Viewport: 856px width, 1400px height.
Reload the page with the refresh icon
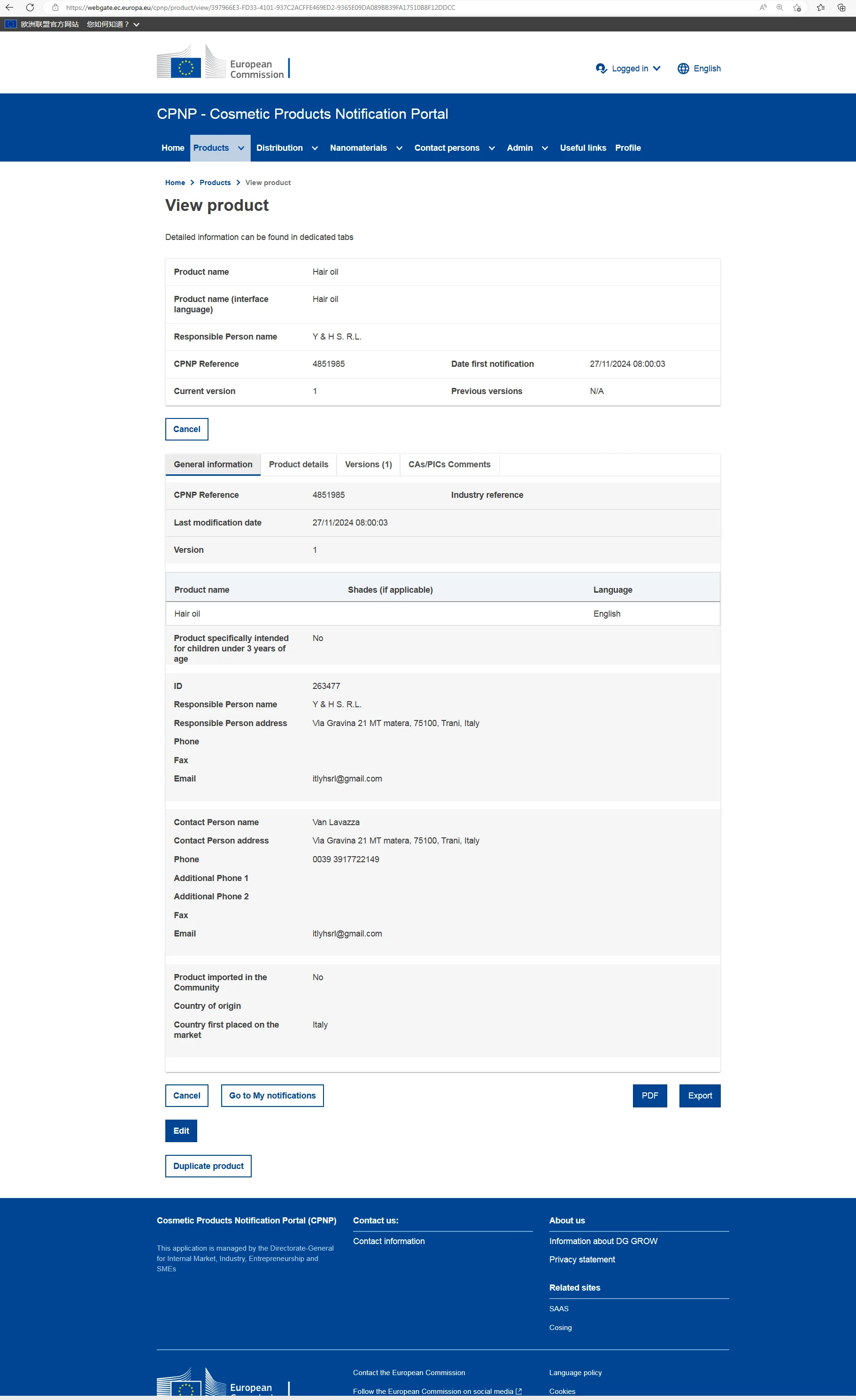click(x=30, y=8)
